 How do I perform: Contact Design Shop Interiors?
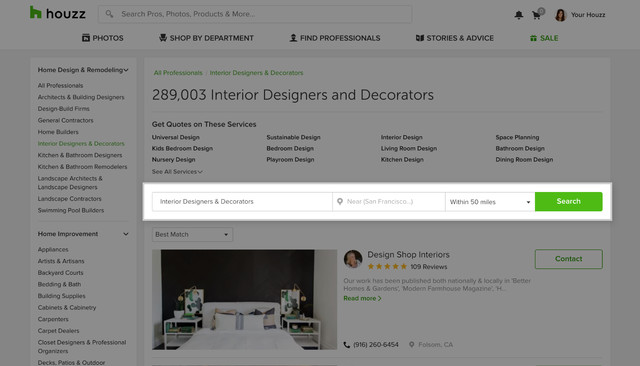(569, 259)
